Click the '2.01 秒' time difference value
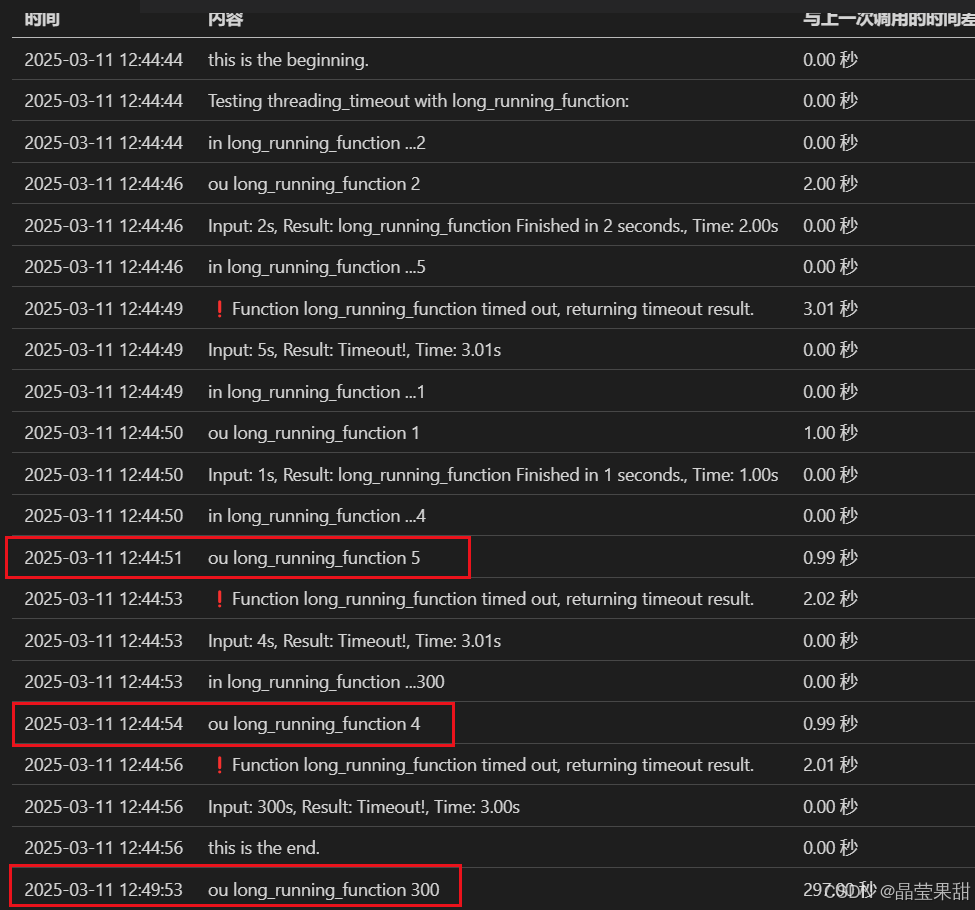Image resolution: width=975 pixels, height=910 pixels. point(830,765)
